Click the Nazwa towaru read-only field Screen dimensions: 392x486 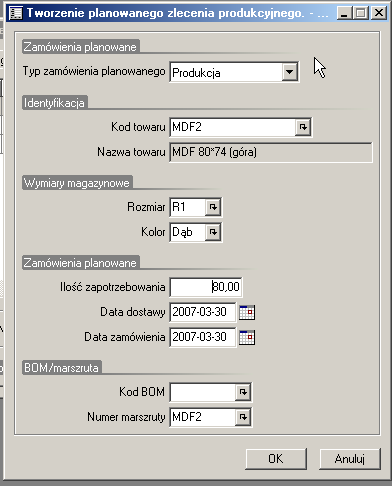pos(271,152)
